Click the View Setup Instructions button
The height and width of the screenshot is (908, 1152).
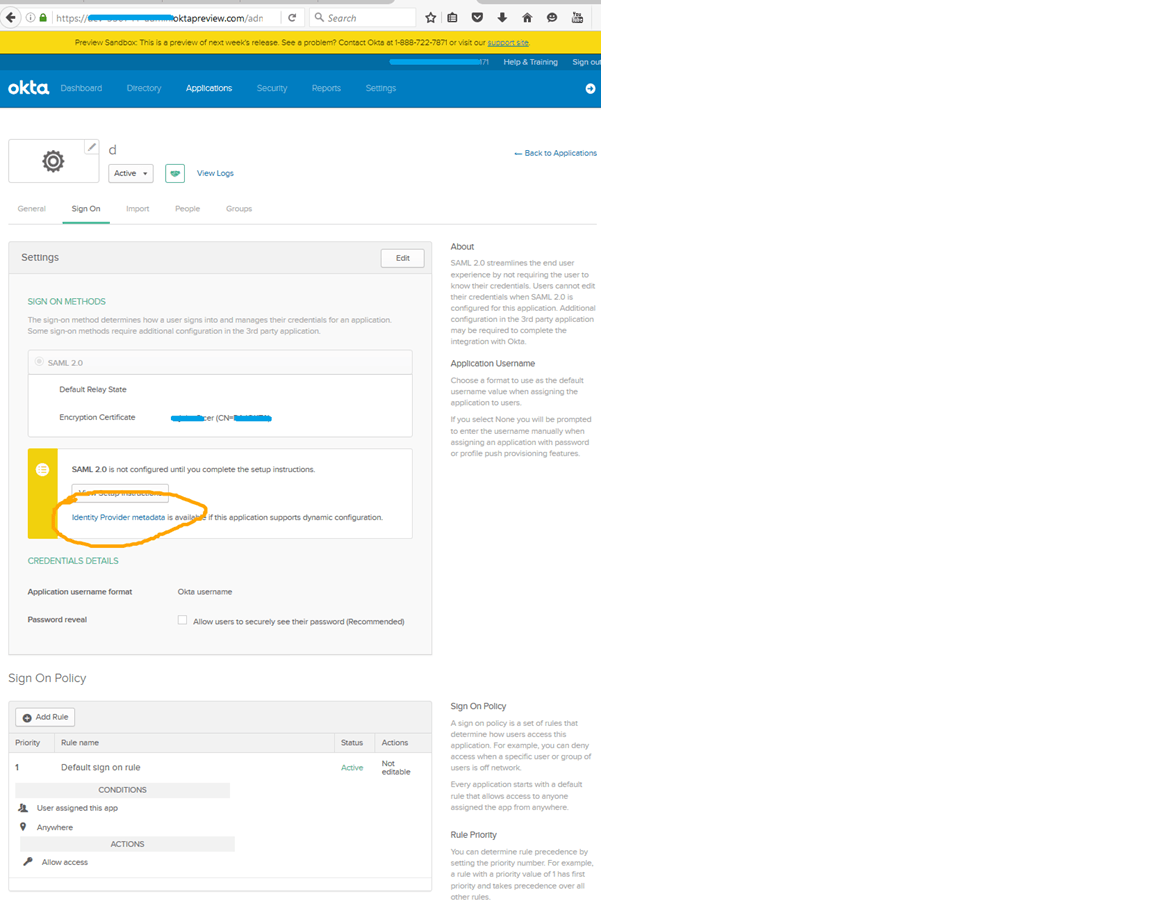pos(120,493)
